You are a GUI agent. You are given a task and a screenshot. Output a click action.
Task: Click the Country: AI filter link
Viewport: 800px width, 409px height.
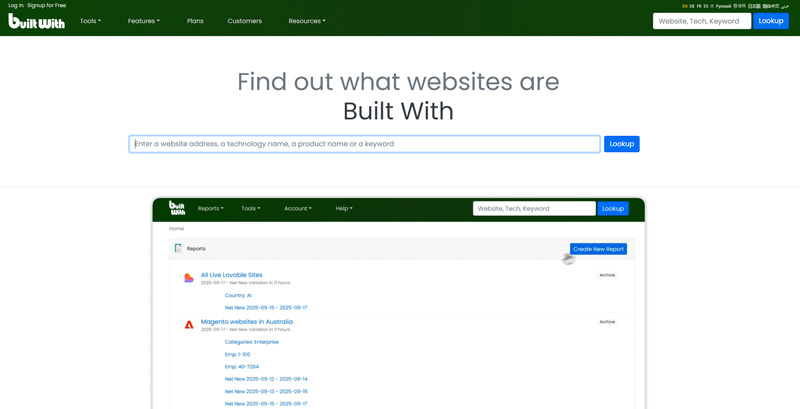click(x=238, y=295)
